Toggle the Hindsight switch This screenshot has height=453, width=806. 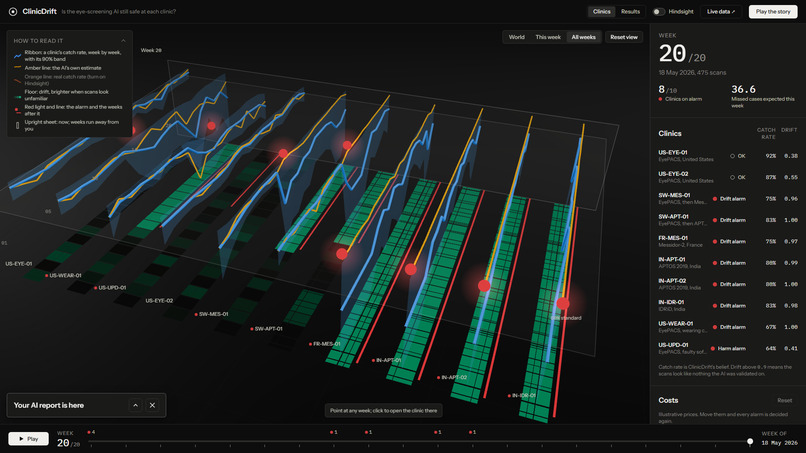coord(658,11)
